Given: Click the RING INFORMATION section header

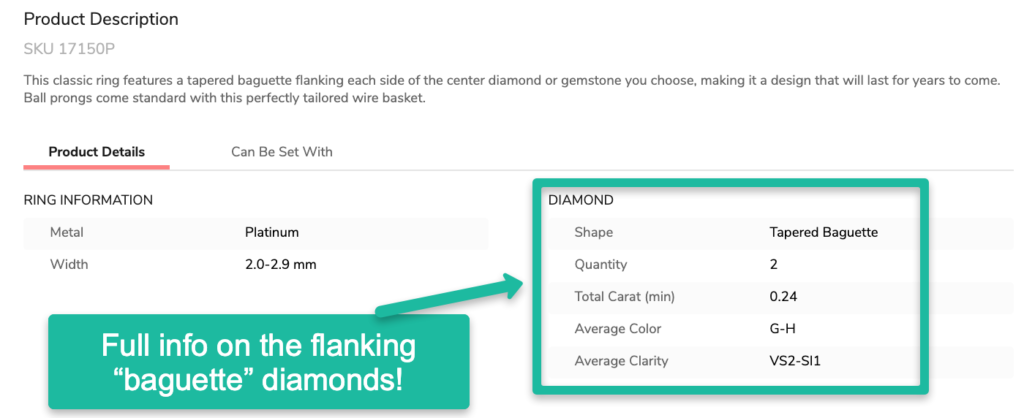Looking at the screenshot, I should pyautogui.click(x=88, y=200).
